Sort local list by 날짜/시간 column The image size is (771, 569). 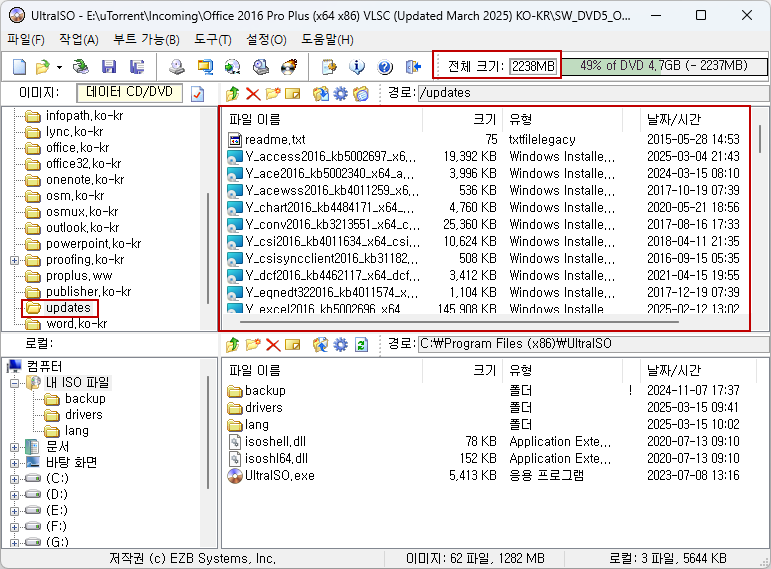(x=697, y=370)
